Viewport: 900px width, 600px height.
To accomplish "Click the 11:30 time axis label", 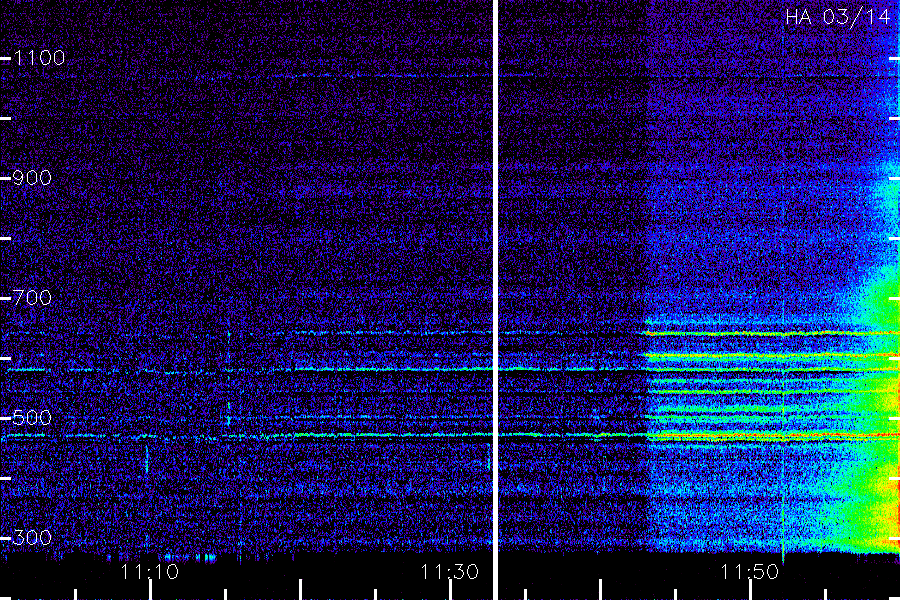I will [449, 572].
